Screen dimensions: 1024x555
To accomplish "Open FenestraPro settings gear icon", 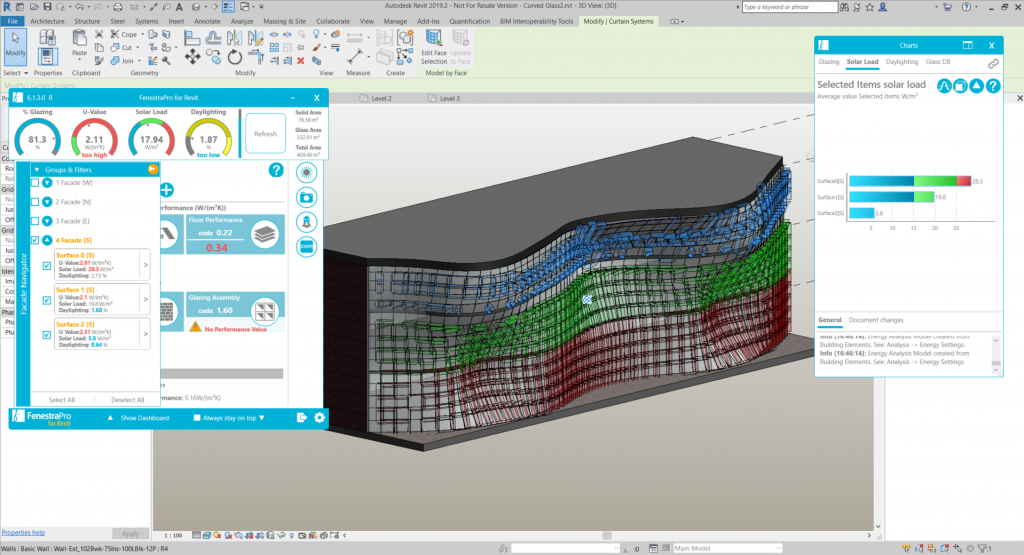I will 319,417.
